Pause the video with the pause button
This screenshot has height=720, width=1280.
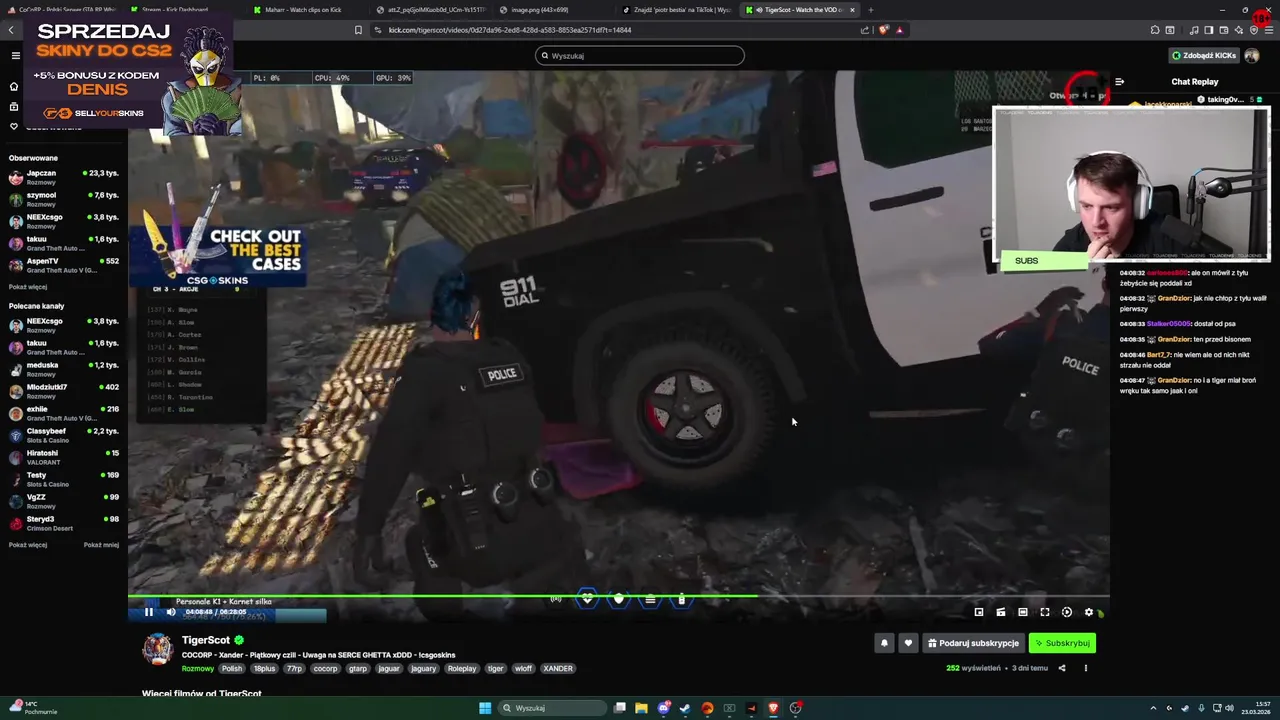click(149, 612)
